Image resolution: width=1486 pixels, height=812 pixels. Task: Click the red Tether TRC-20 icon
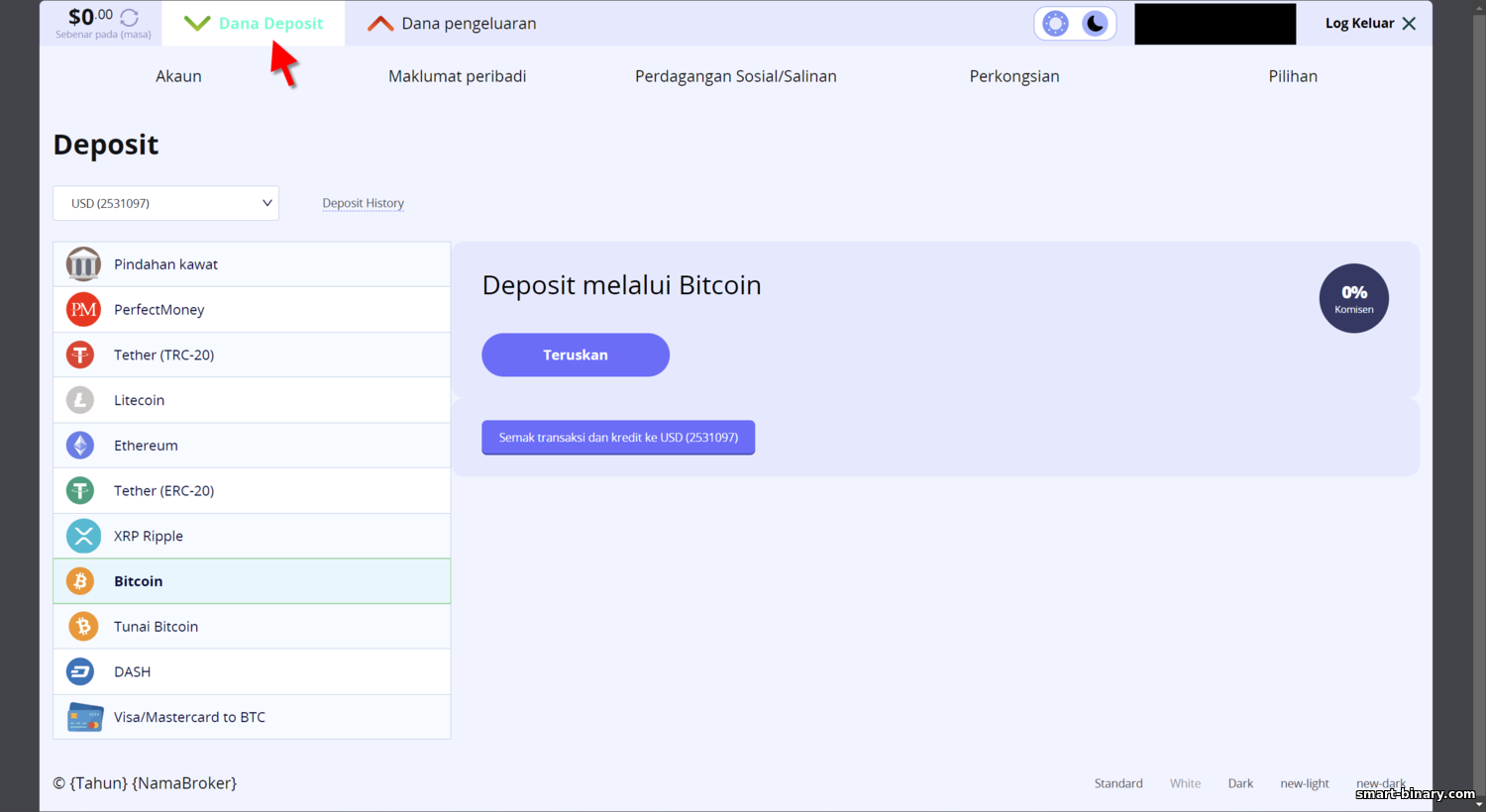tap(80, 355)
